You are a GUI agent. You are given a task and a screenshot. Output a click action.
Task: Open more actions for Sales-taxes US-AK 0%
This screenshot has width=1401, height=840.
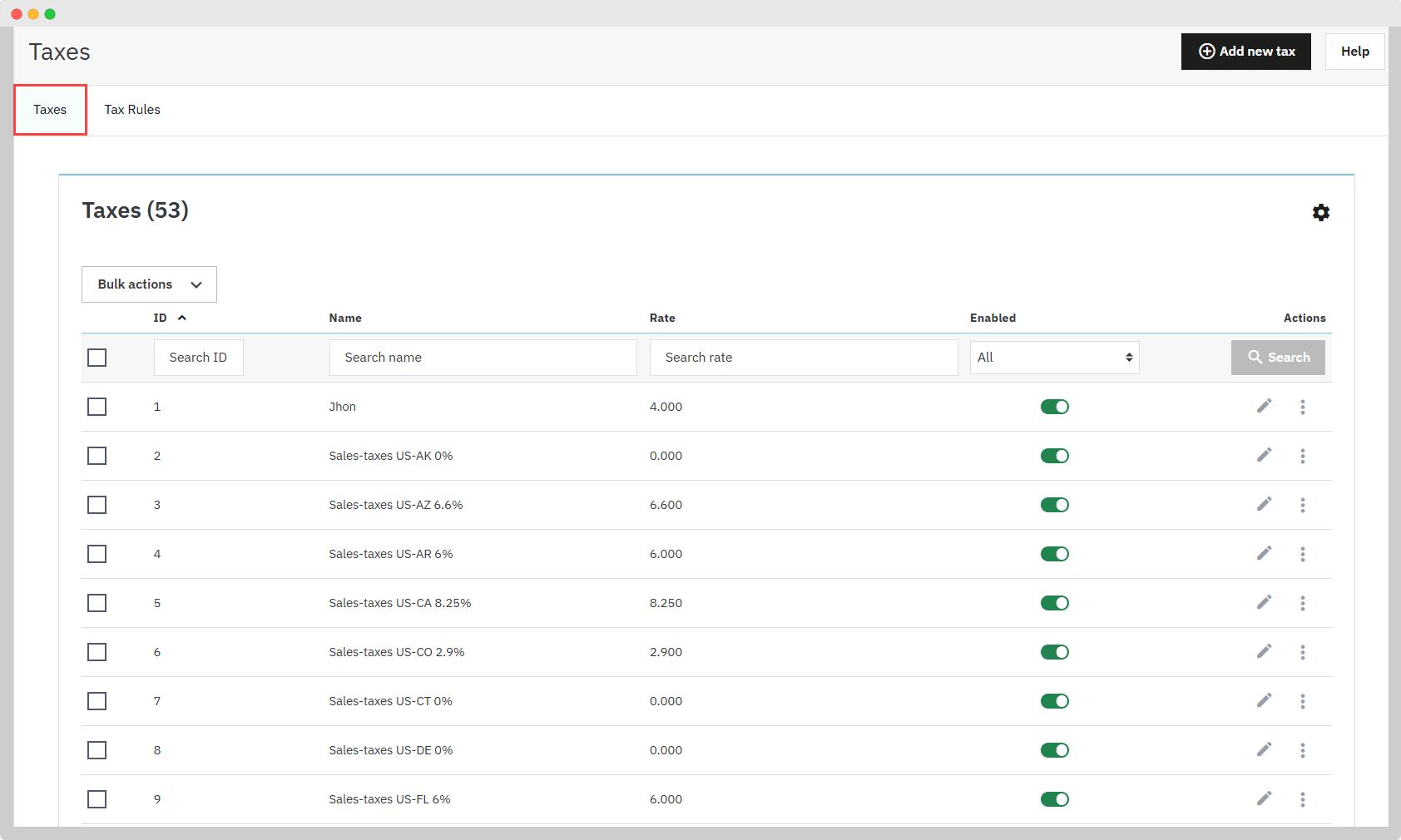(x=1302, y=456)
